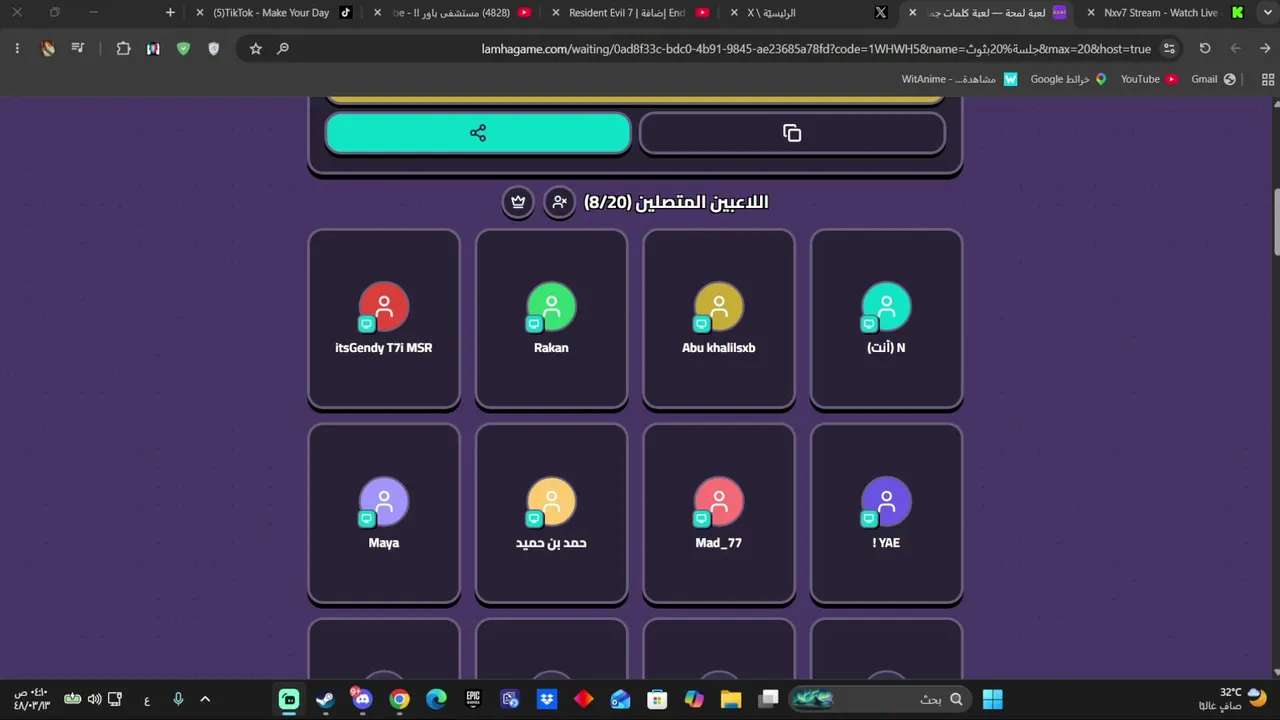Go forward to the next page
The image size is (1280, 720).
(1236, 48)
